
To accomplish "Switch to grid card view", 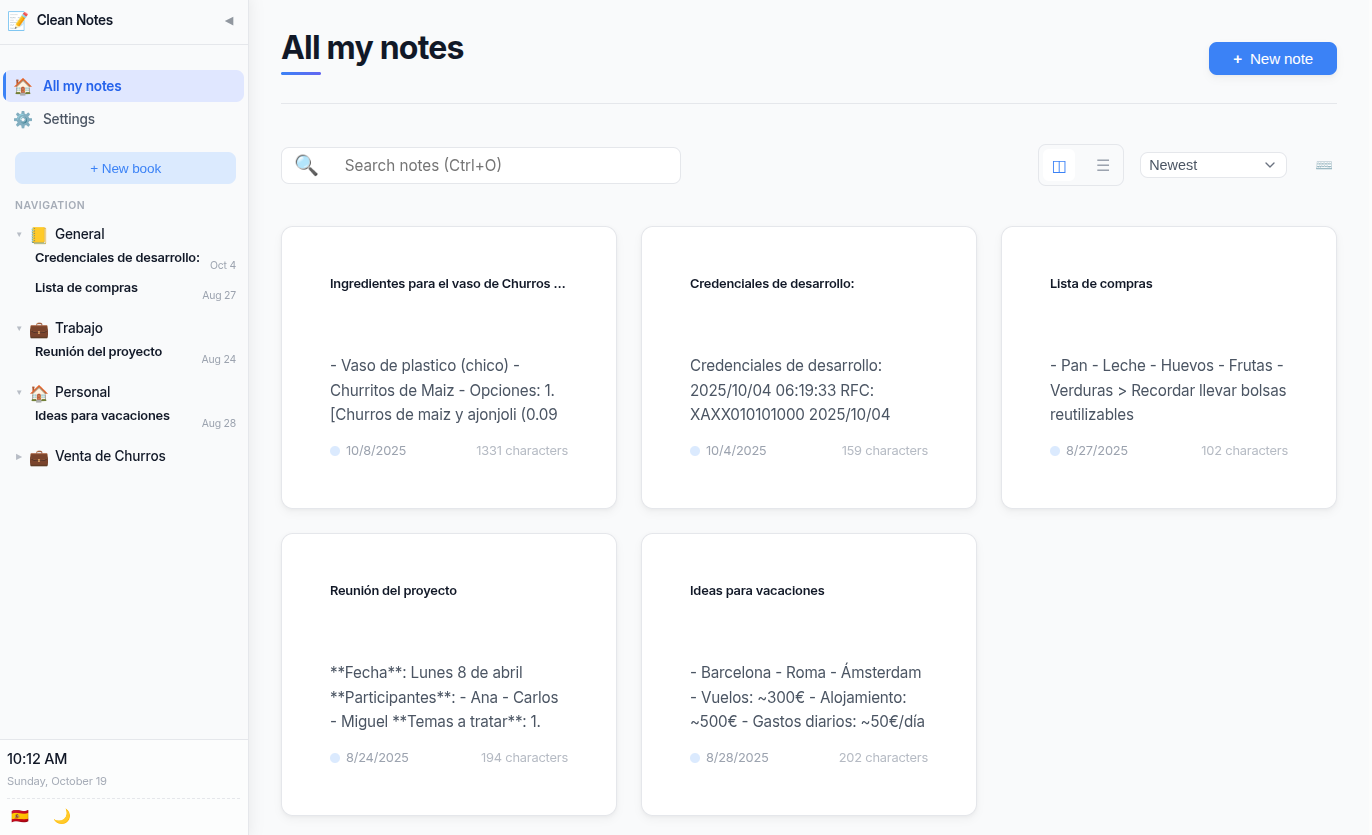I will click(x=1059, y=164).
